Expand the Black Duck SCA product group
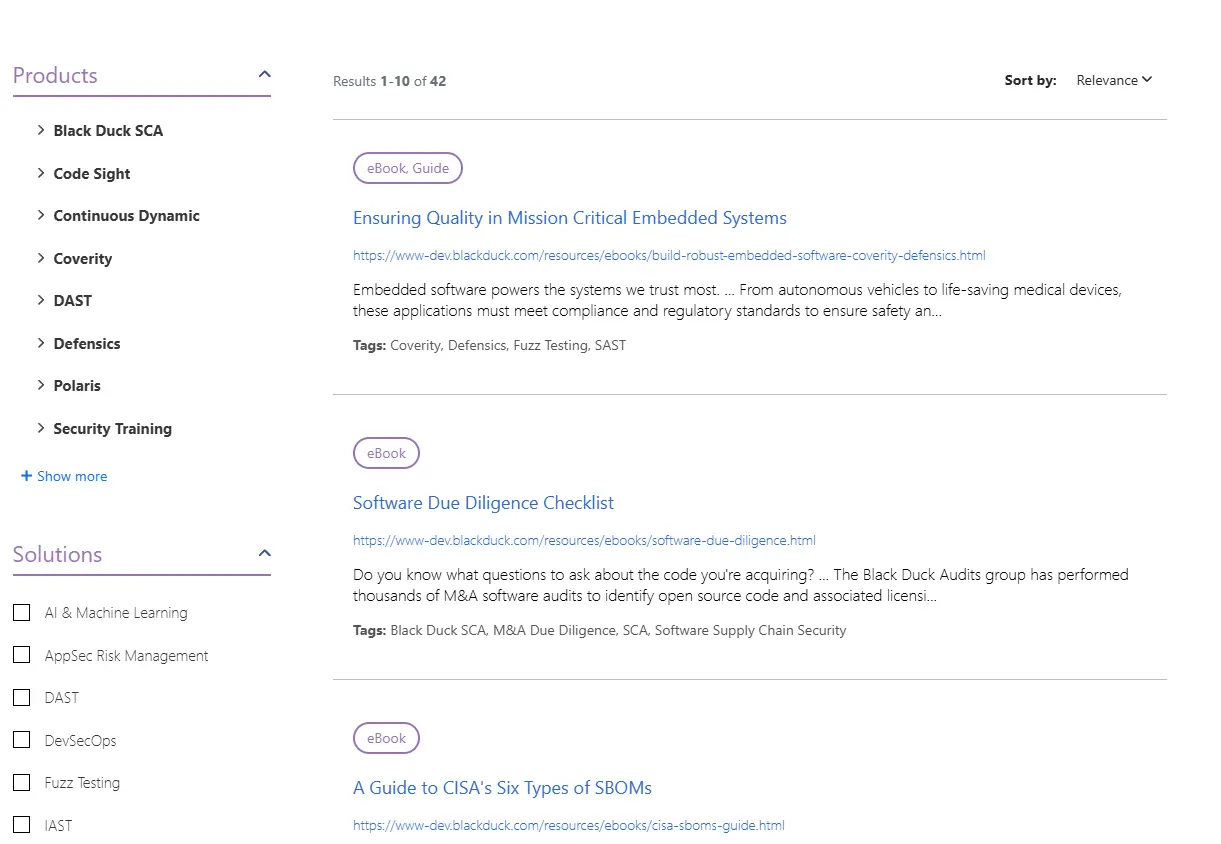Screen dimensions: 1221x844 [x=41, y=130]
